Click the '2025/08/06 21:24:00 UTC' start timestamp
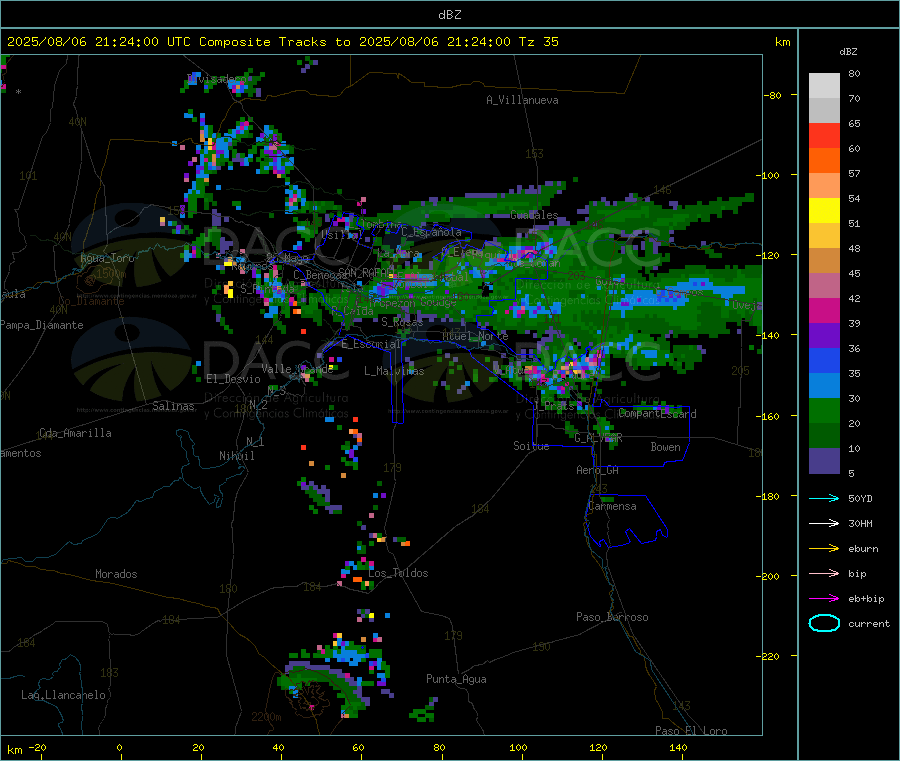Viewport: 900px width, 761px height. (98, 42)
